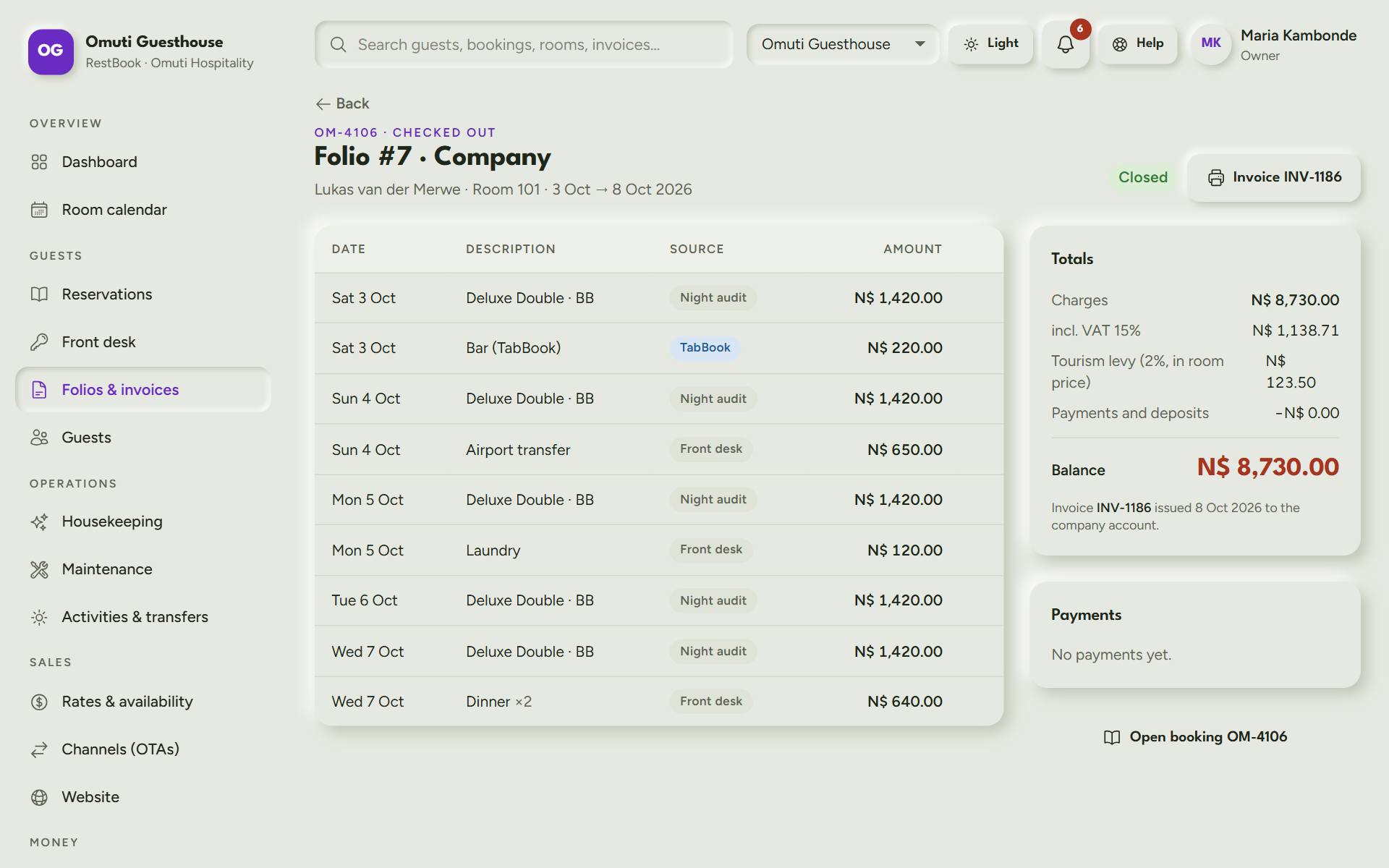Click the Back link
This screenshot has width=1389, height=868.
pyautogui.click(x=342, y=103)
